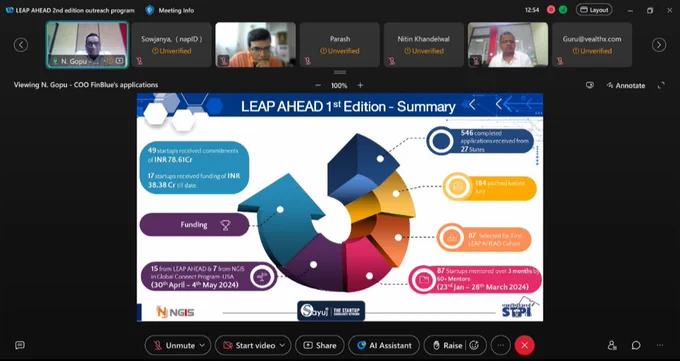Zoom in shared content with plus
The height and width of the screenshot is (361, 680).
(x=360, y=85)
